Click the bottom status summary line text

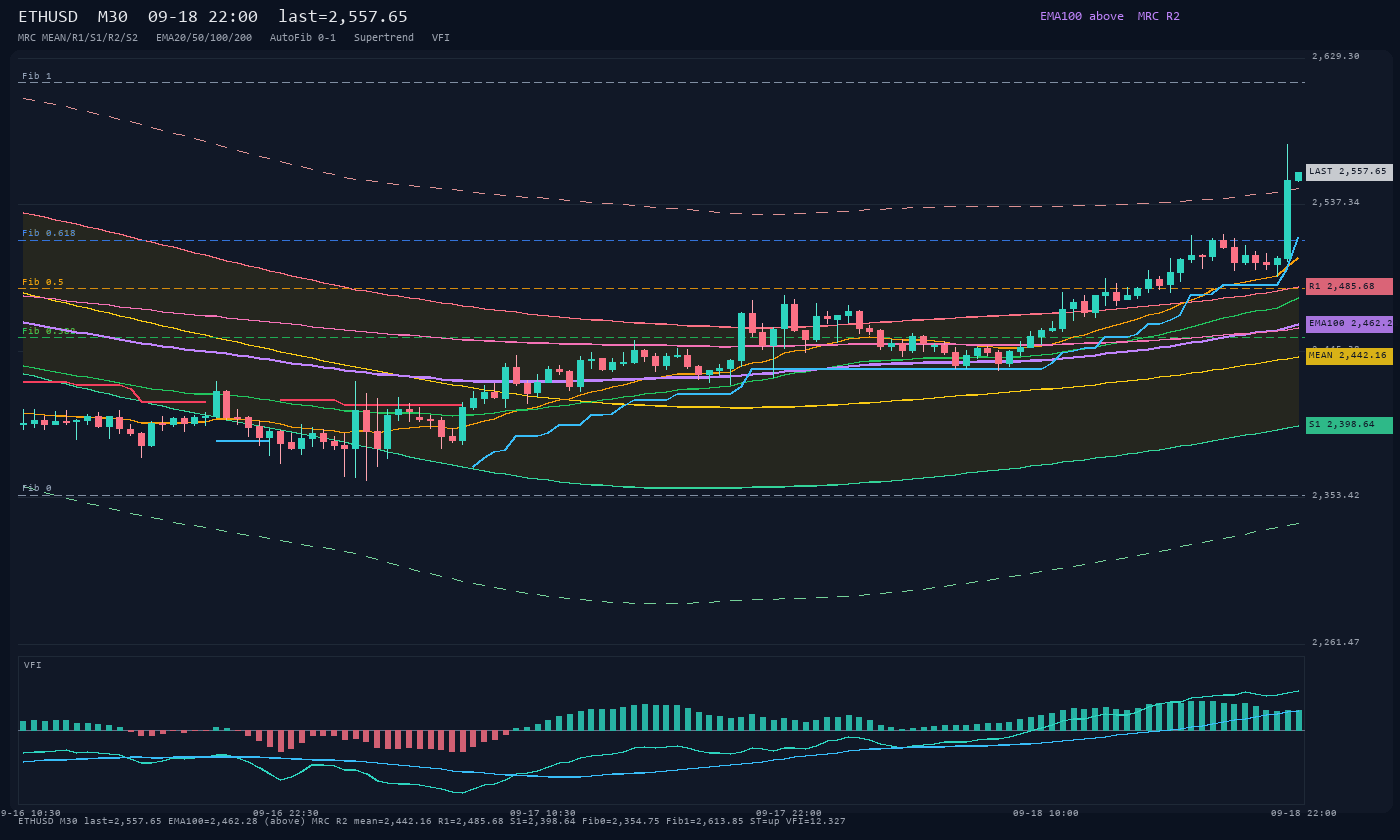432,821
